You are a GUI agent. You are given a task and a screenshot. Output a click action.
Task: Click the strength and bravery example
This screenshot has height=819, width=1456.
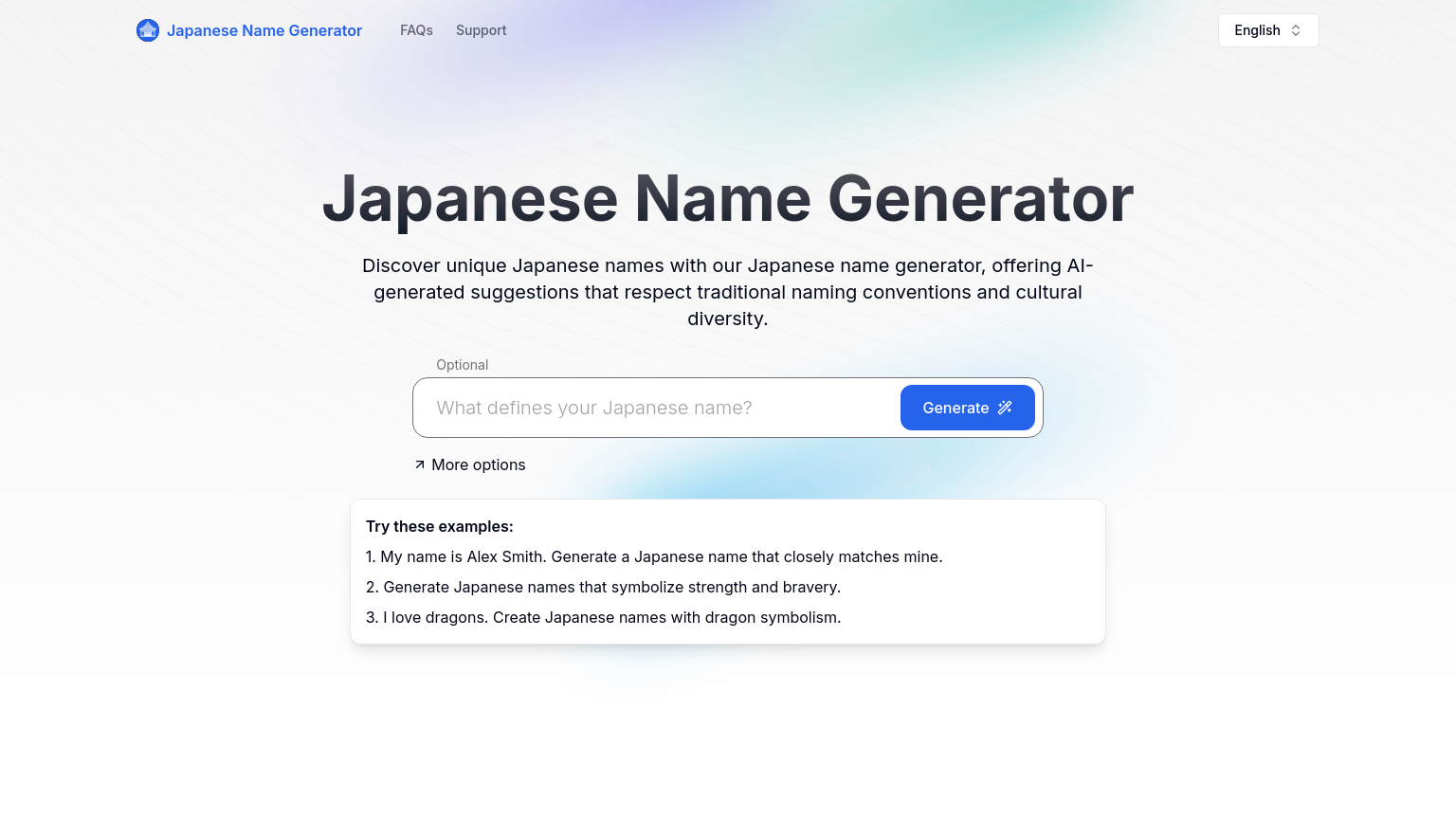pyautogui.click(x=603, y=587)
